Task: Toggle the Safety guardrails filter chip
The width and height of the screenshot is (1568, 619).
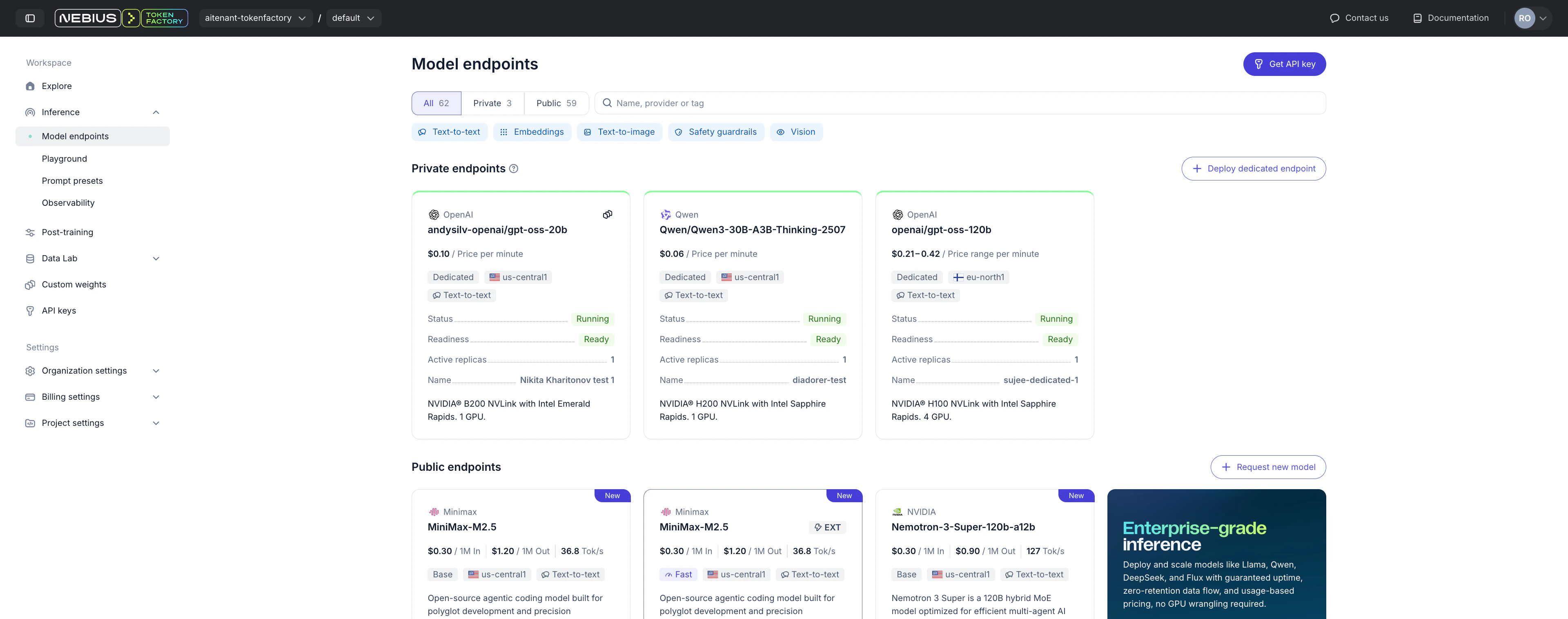Action: pyautogui.click(x=716, y=132)
